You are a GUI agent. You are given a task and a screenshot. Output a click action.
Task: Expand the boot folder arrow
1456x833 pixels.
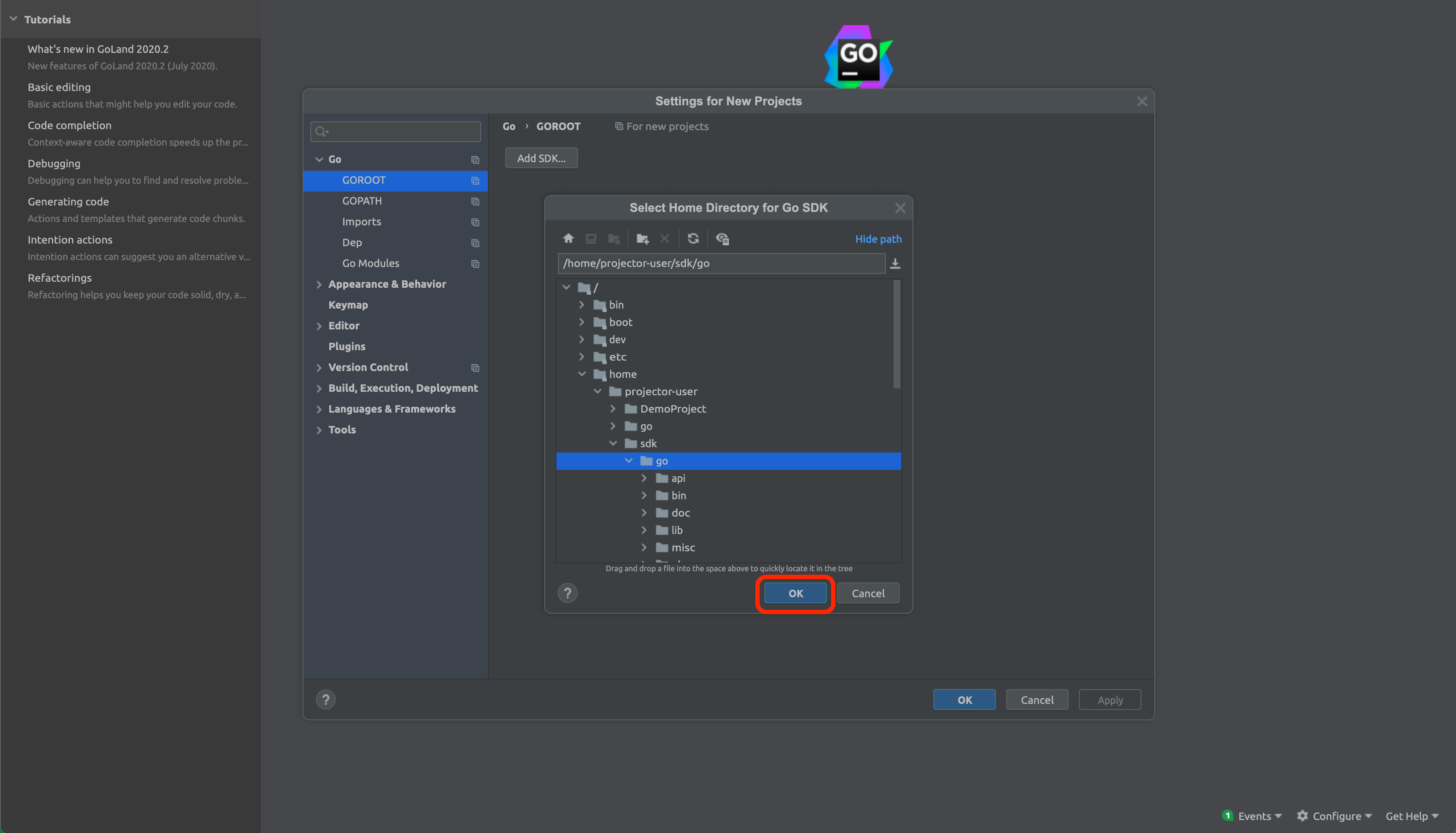coord(582,322)
